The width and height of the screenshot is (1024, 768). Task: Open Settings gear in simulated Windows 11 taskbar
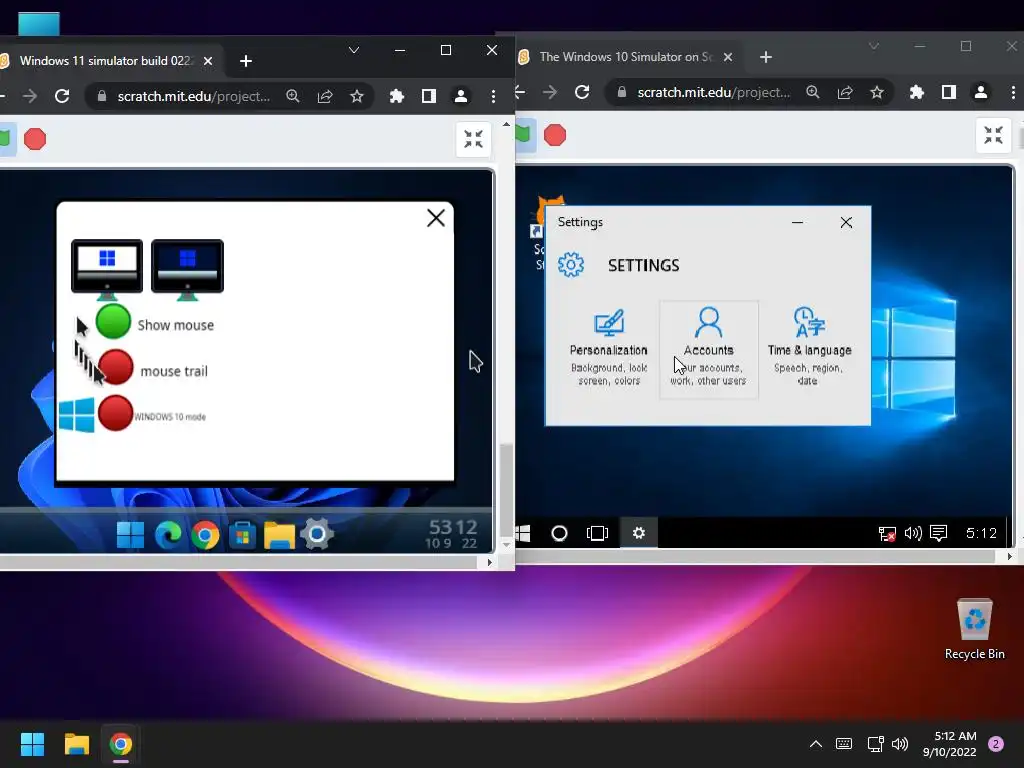pyautogui.click(x=317, y=534)
